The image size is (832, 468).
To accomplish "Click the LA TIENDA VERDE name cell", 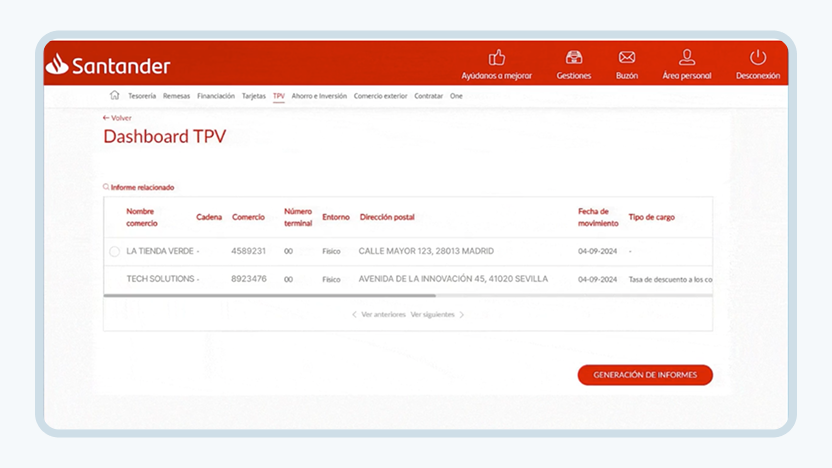I will pyautogui.click(x=160, y=251).
